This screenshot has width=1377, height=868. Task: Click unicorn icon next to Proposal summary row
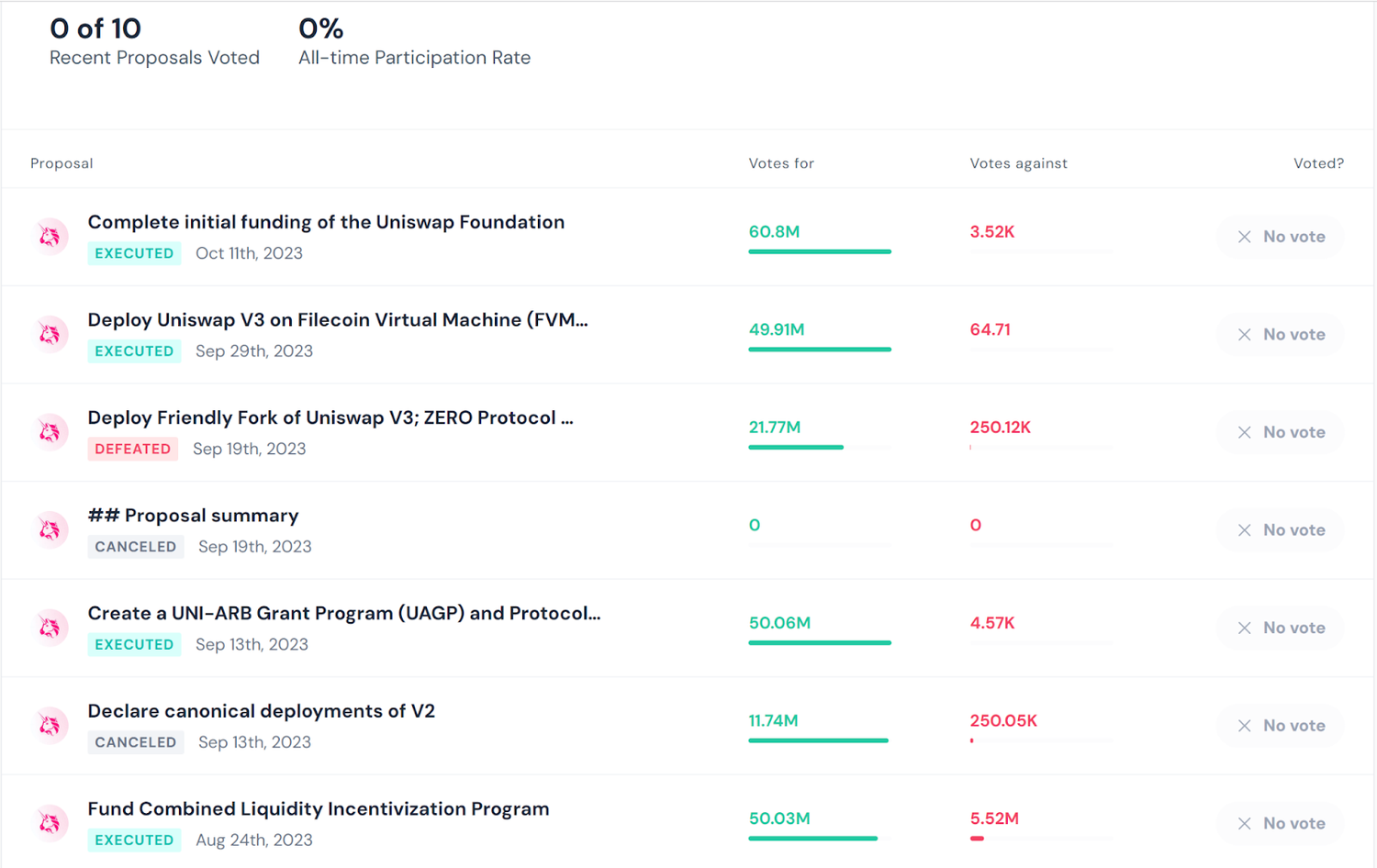pos(50,529)
